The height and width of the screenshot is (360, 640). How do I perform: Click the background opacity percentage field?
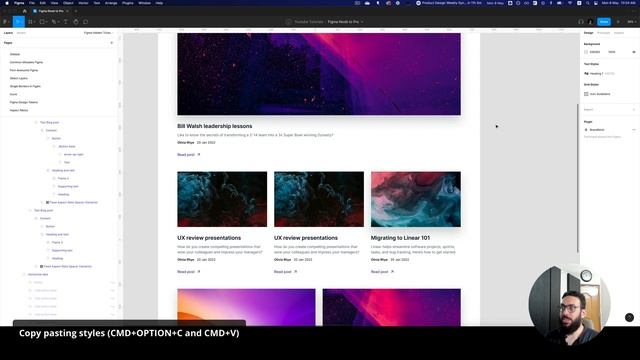click(612, 52)
